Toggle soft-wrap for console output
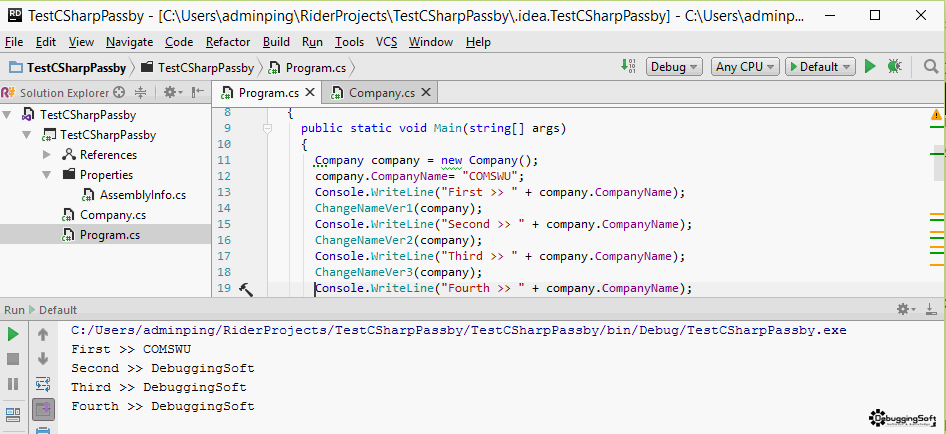This screenshot has width=946, height=434. [x=43, y=384]
